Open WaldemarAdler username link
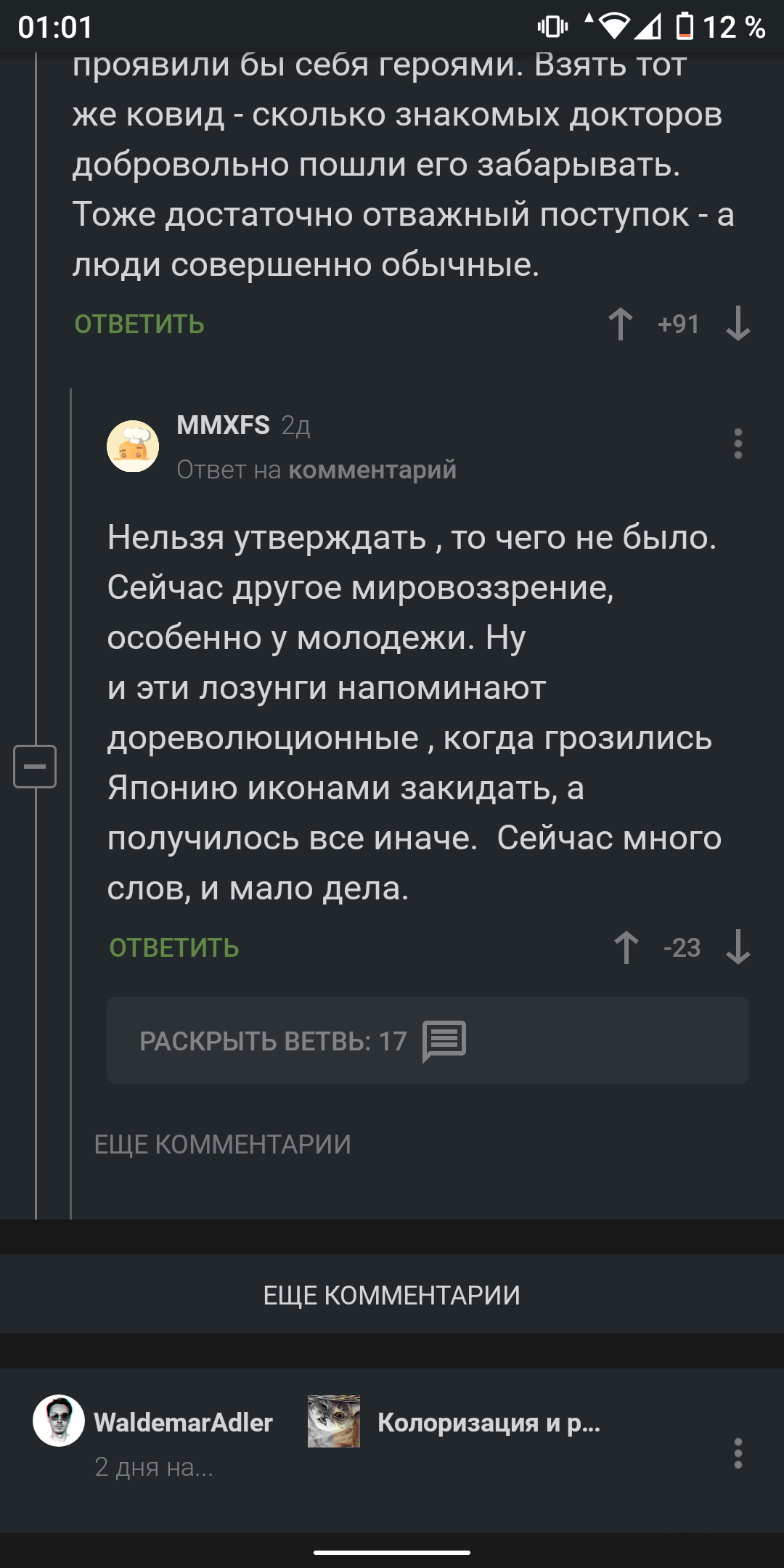The height and width of the screenshot is (1568, 784). (x=184, y=1423)
